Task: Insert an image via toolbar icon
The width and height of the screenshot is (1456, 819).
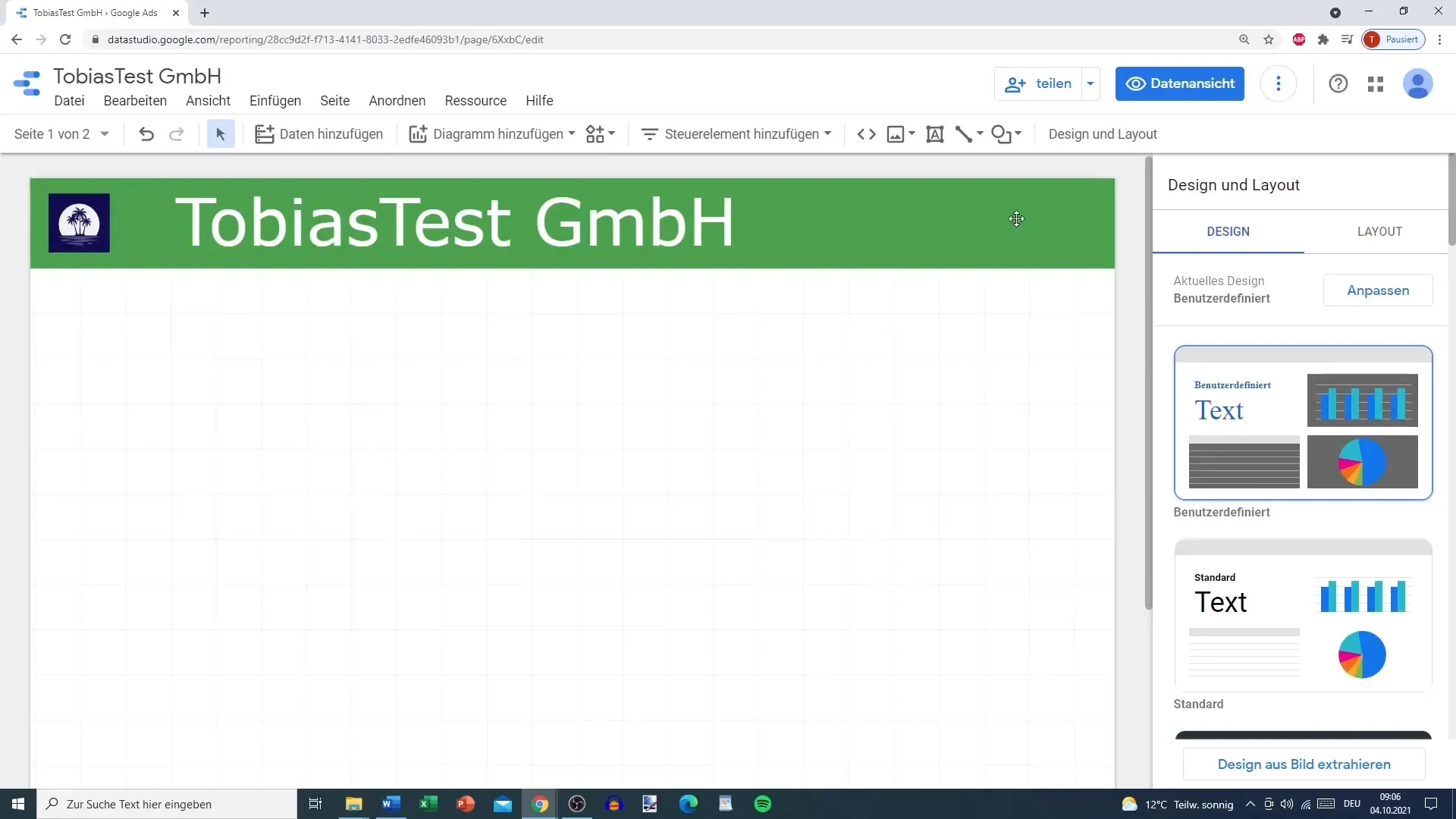Action: [896, 134]
